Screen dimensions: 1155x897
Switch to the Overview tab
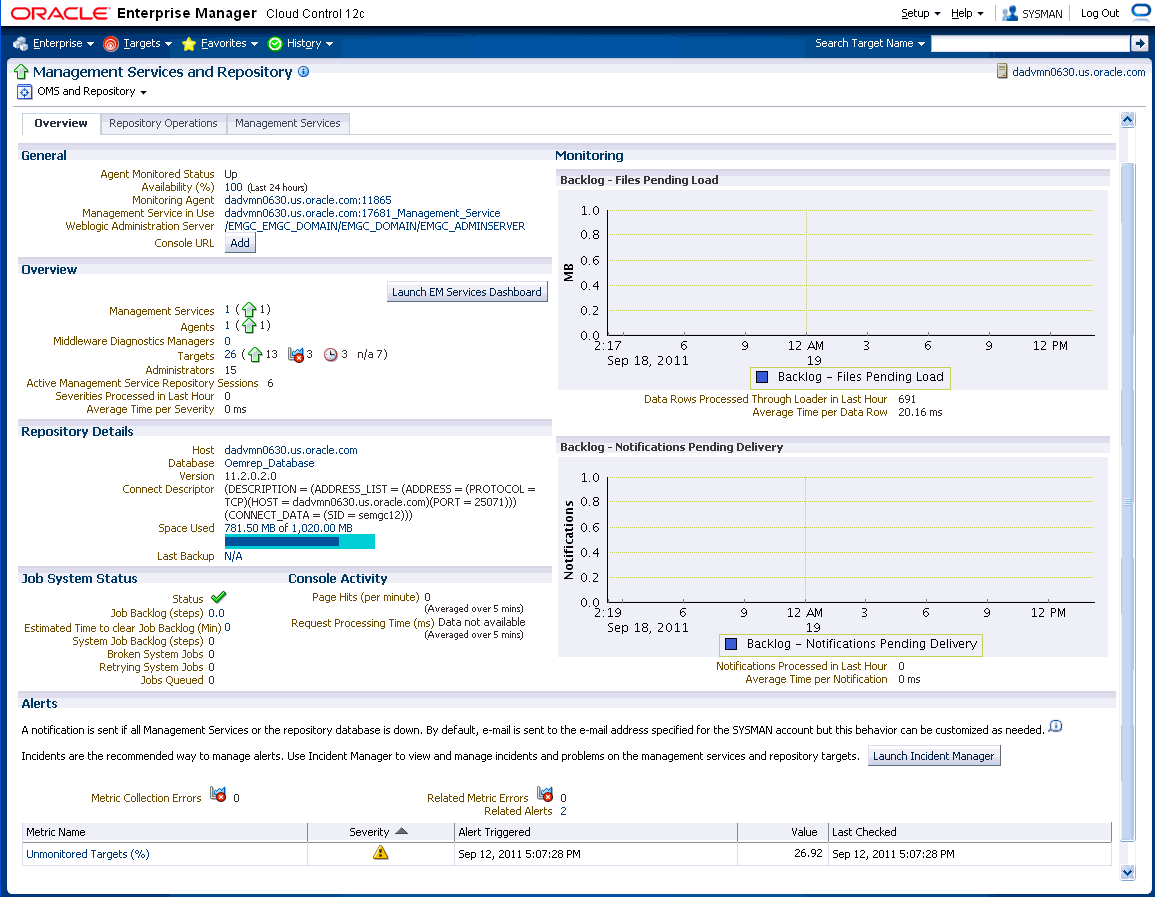coord(60,124)
